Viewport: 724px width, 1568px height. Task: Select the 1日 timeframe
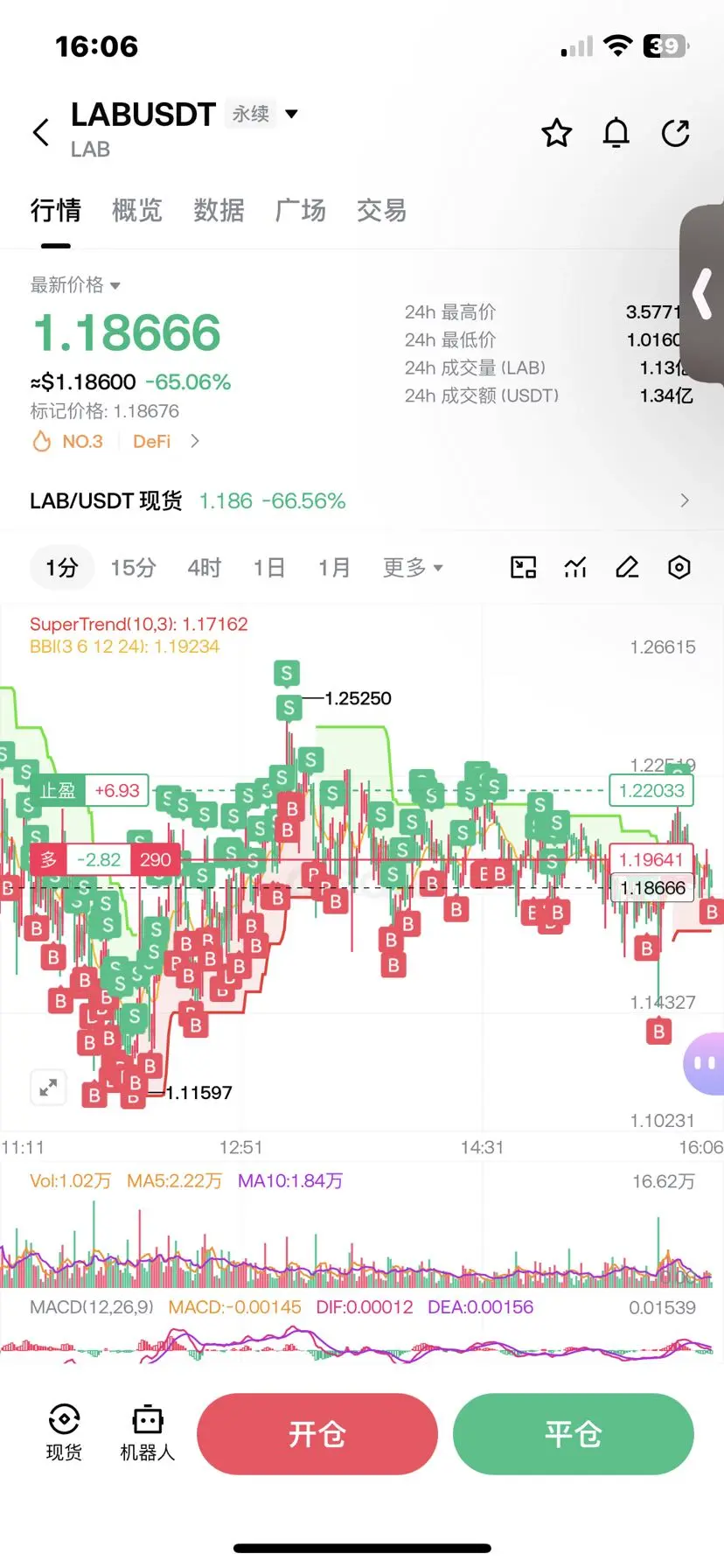click(269, 568)
